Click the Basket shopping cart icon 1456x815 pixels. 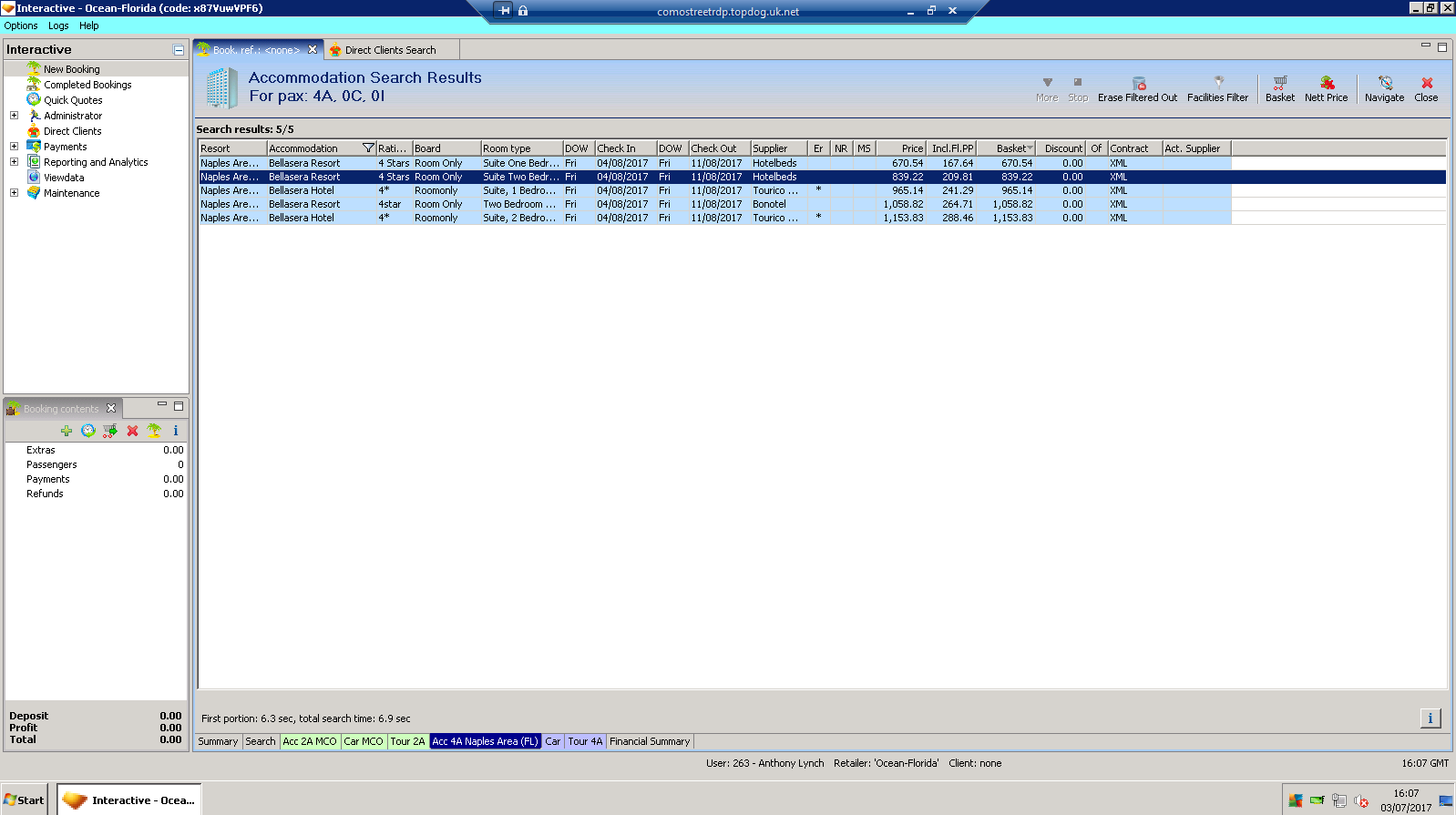(x=1280, y=82)
